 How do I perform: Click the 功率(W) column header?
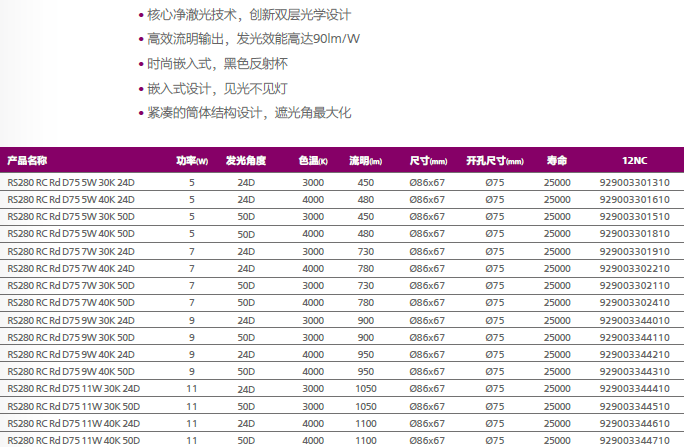point(192,160)
